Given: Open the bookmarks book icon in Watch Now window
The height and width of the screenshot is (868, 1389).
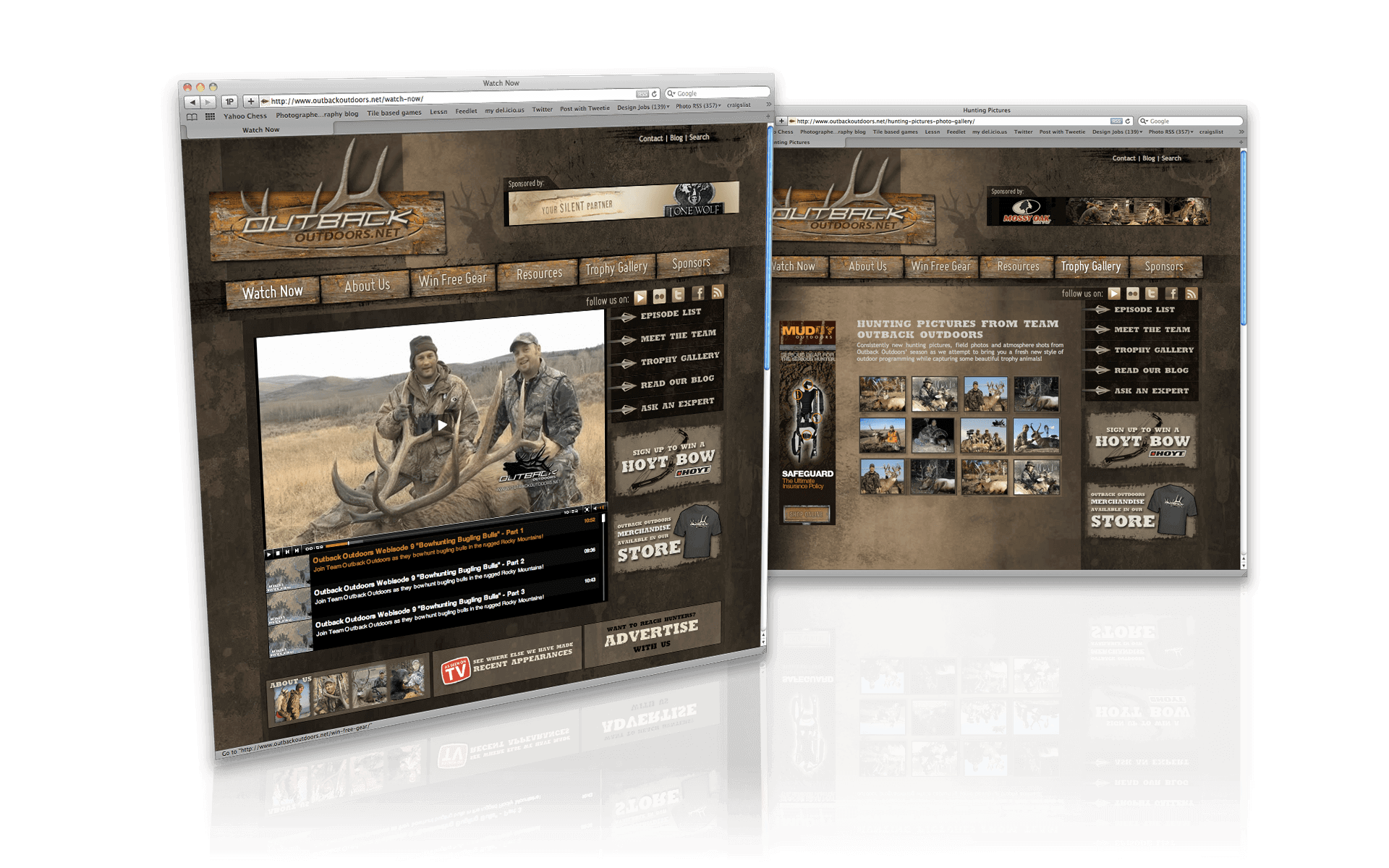Looking at the screenshot, I should 192,116.
